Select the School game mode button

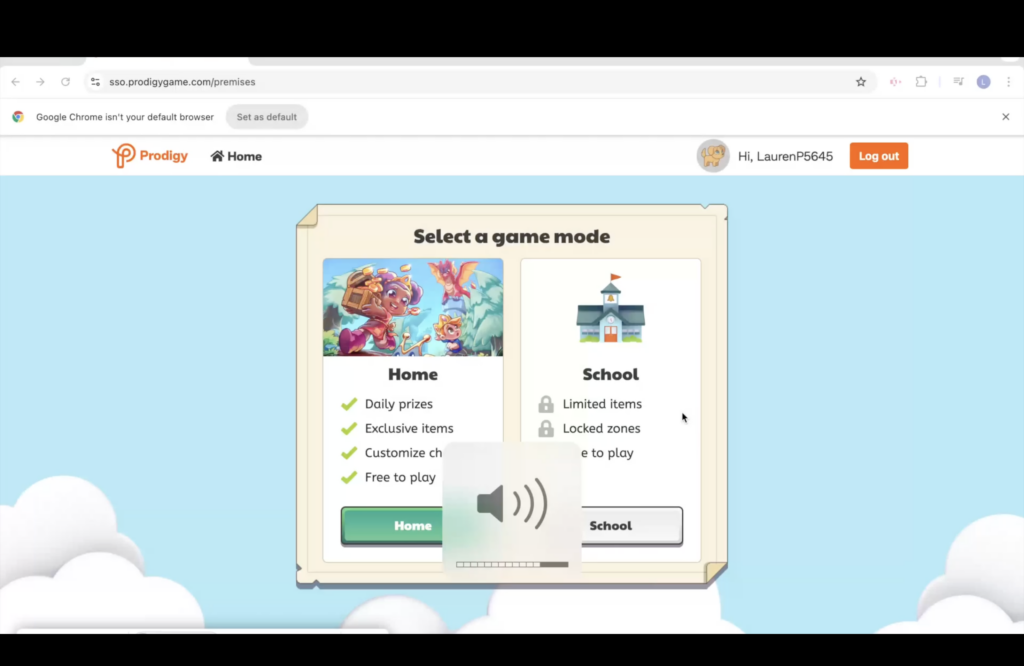coord(632,526)
